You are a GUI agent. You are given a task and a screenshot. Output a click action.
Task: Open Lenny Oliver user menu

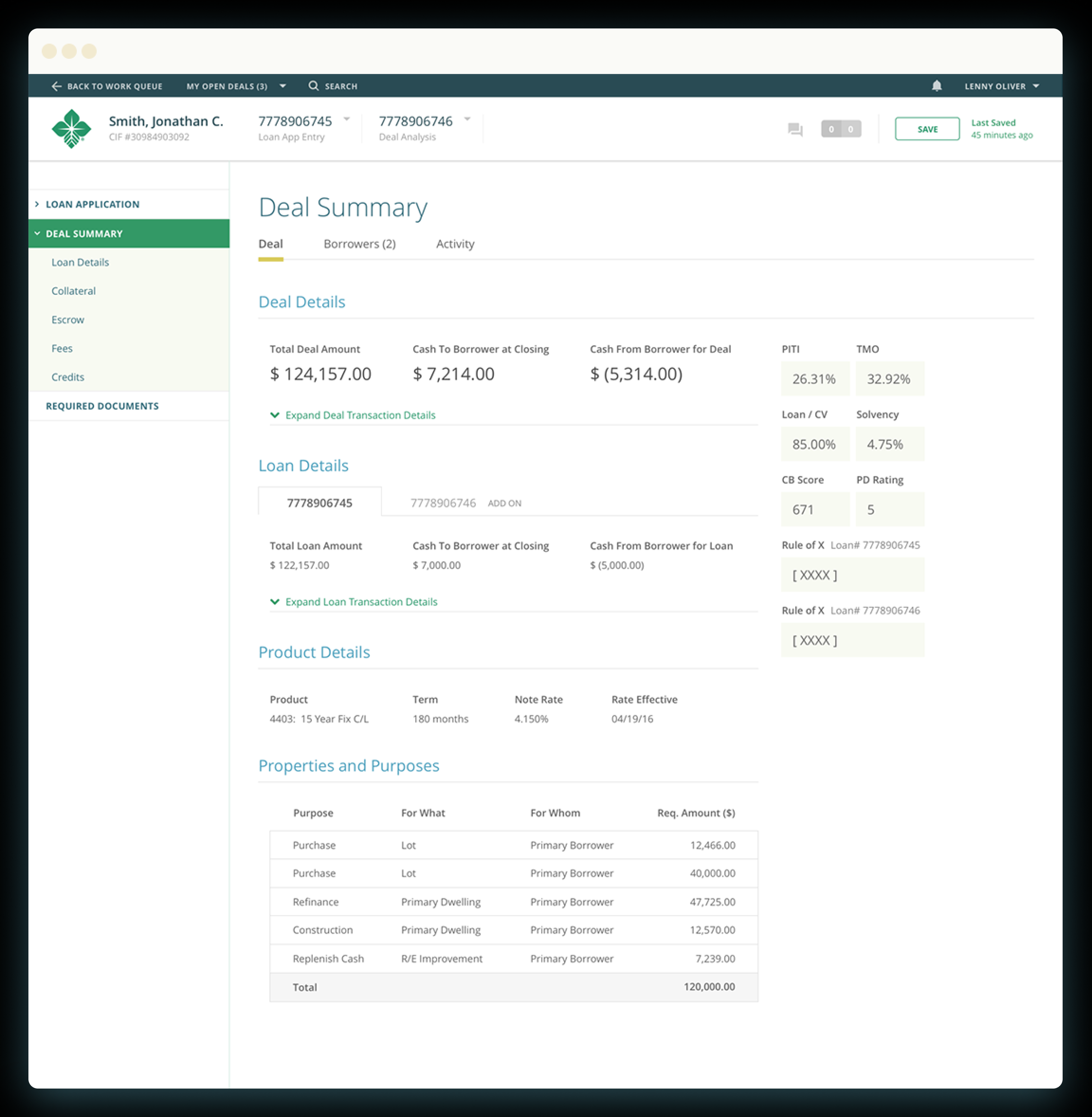coord(1001,86)
